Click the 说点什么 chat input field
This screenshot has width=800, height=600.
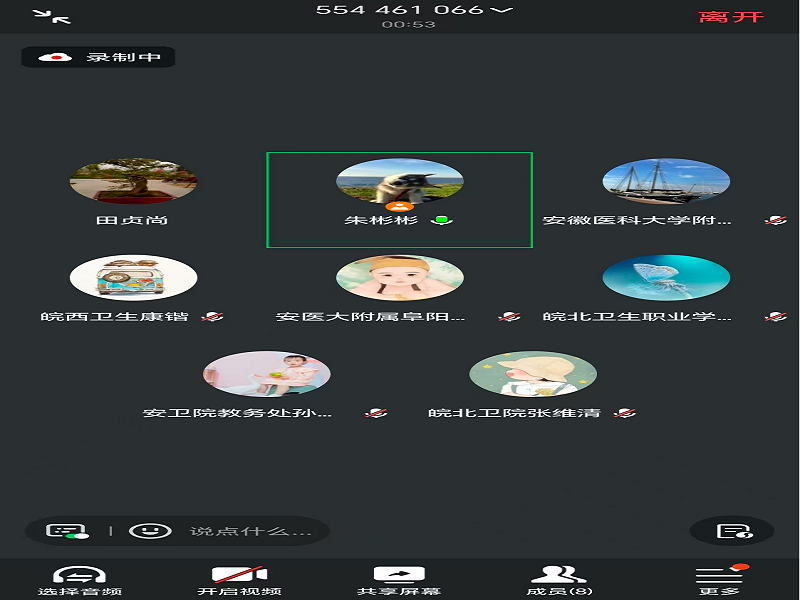tap(251, 531)
